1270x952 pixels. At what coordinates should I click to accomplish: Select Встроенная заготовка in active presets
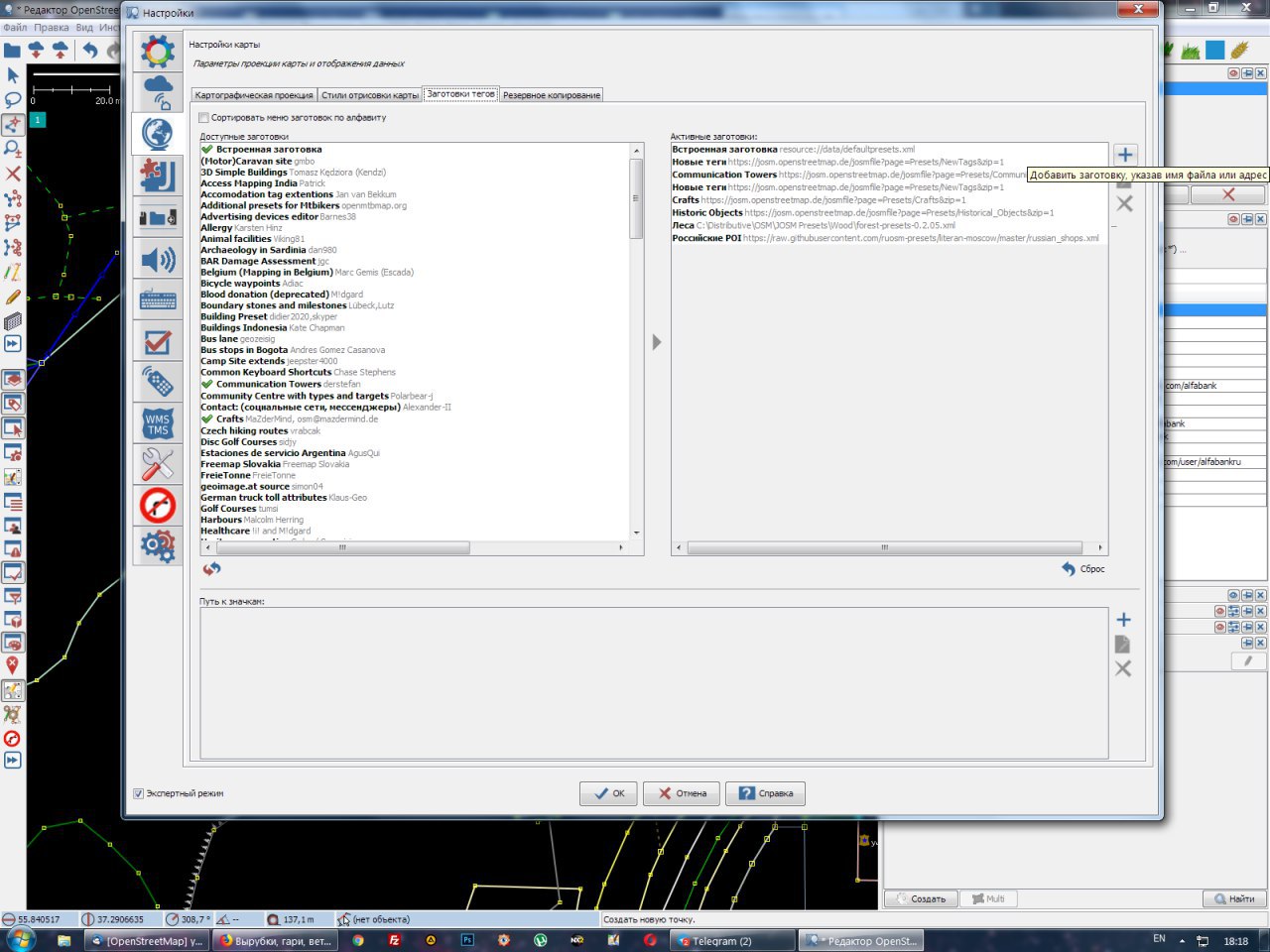click(794, 150)
